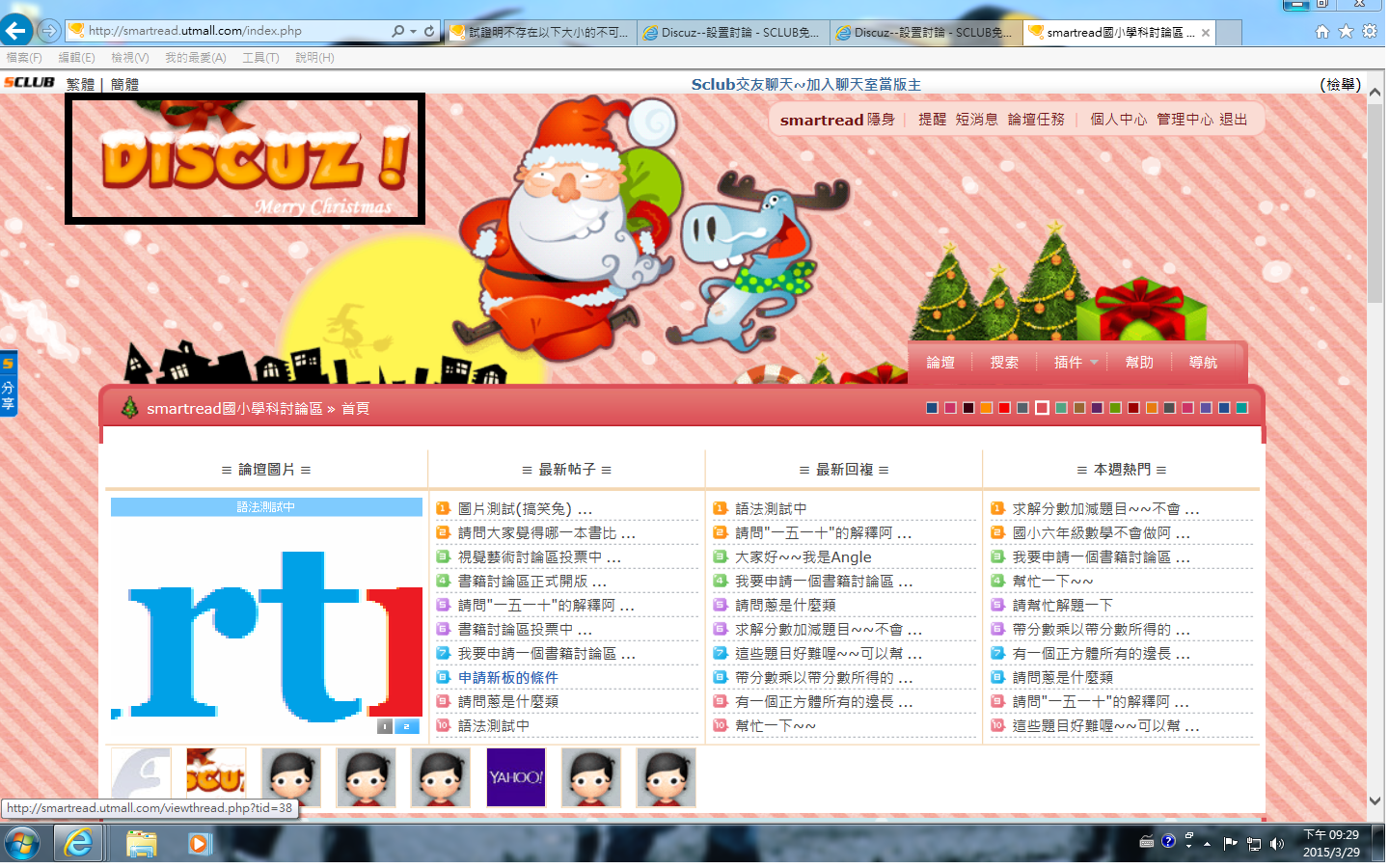This screenshot has width=1389, height=868.
Task: Switch page to 簡體
Action: click(x=124, y=84)
